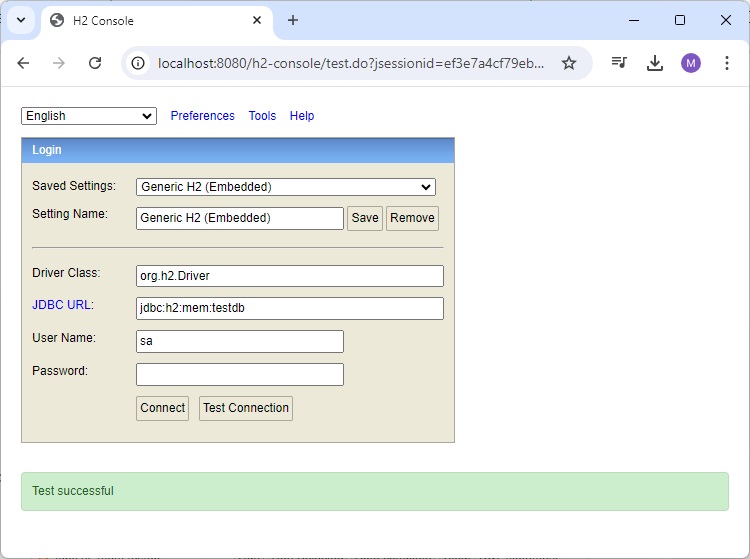Open the Tools link

coord(262,116)
